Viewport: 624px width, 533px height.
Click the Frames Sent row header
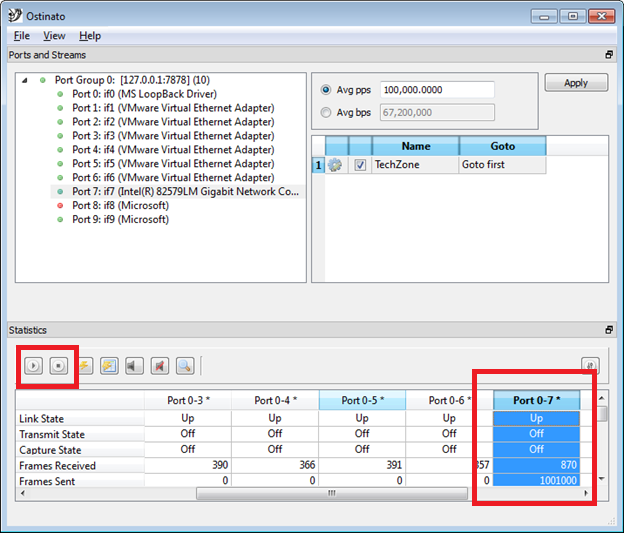point(80,480)
